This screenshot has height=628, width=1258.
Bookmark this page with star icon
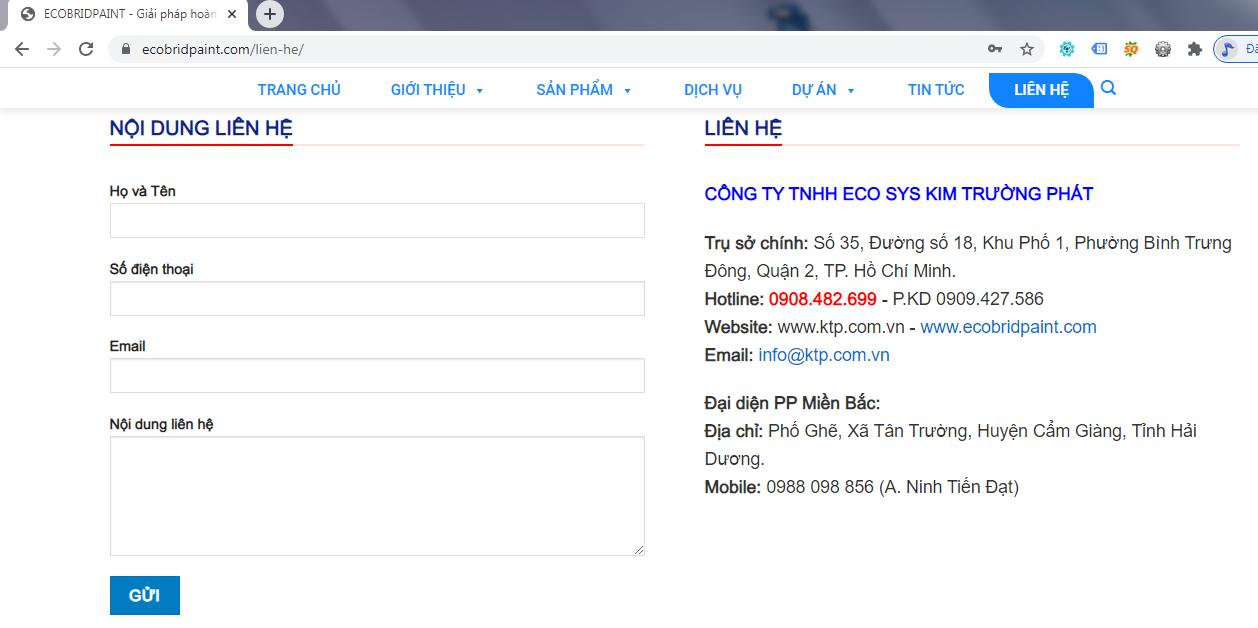pos(1027,49)
